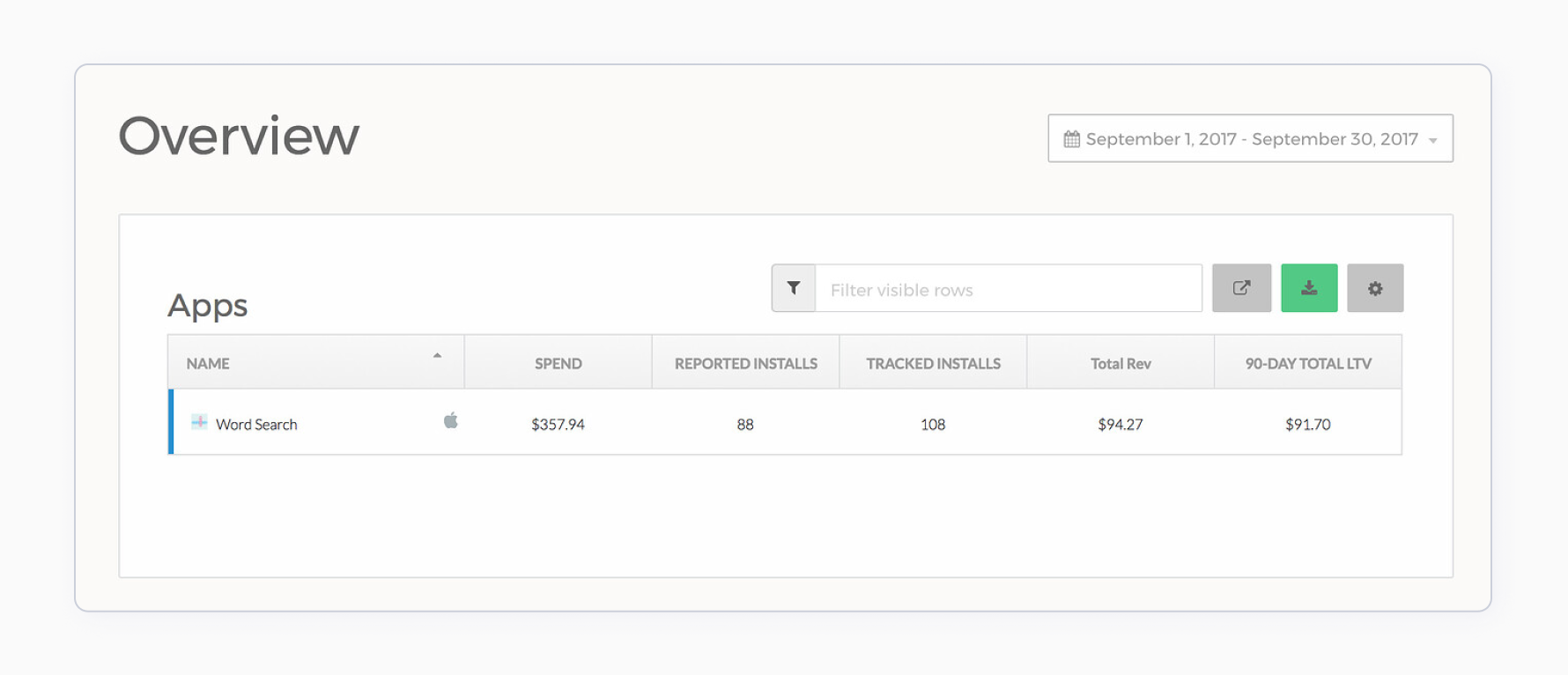Click the funnel filter icon
Image resolution: width=1568 pixels, height=675 pixels.
pos(794,288)
